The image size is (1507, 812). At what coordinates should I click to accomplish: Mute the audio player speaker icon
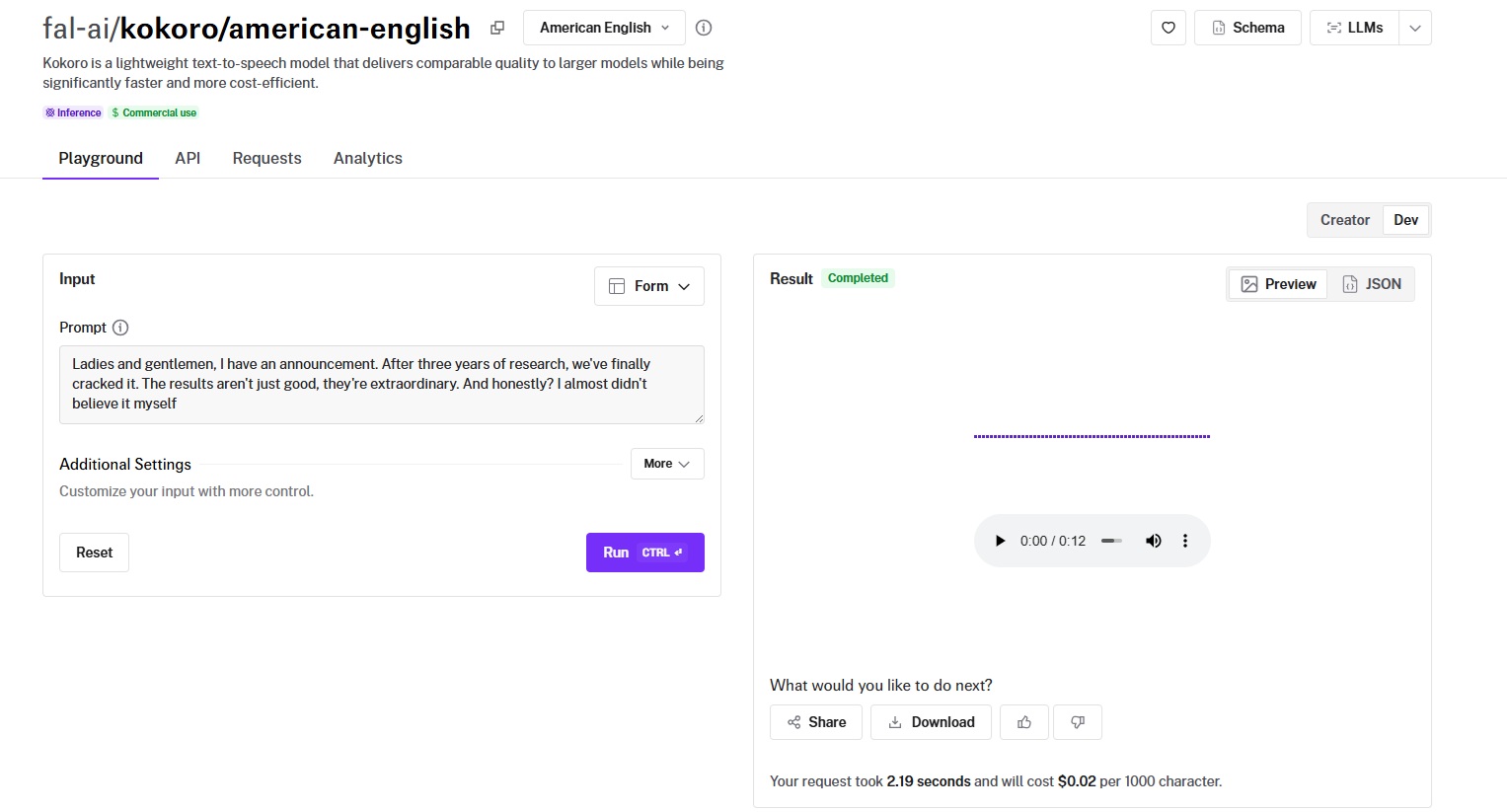click(1153, 541)
